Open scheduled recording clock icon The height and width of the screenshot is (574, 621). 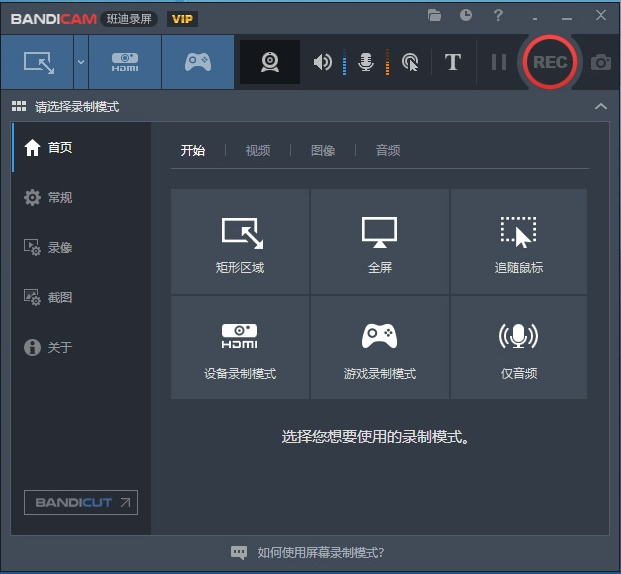[466, 15]
